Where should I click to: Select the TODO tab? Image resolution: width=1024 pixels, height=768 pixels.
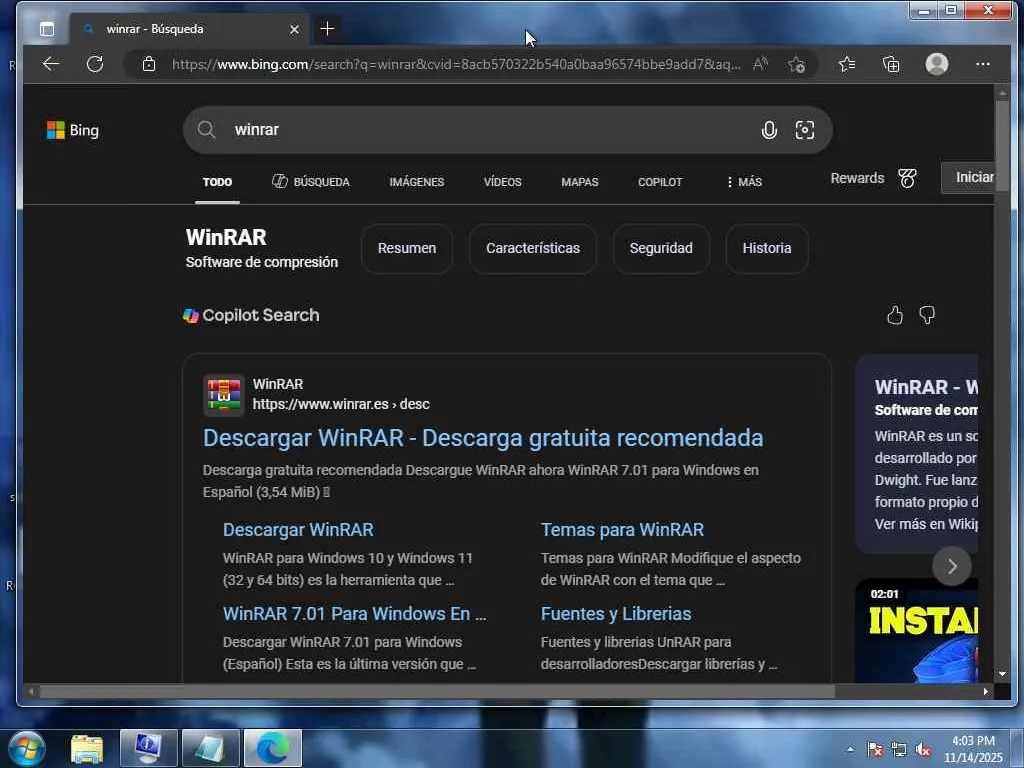click(x=217, y=182)
